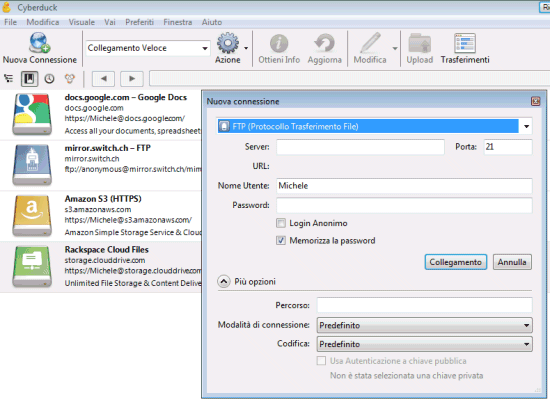Select bookmark title mirror.switch.ch – FTP

click(x=108, y=148)
